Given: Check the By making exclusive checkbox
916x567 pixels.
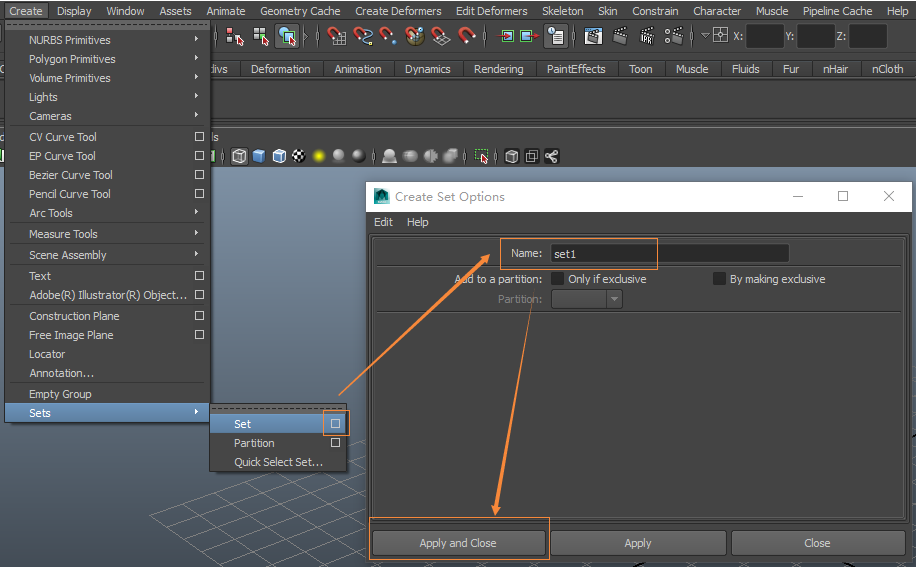Looking at the screenshot, I should (719, 279).
